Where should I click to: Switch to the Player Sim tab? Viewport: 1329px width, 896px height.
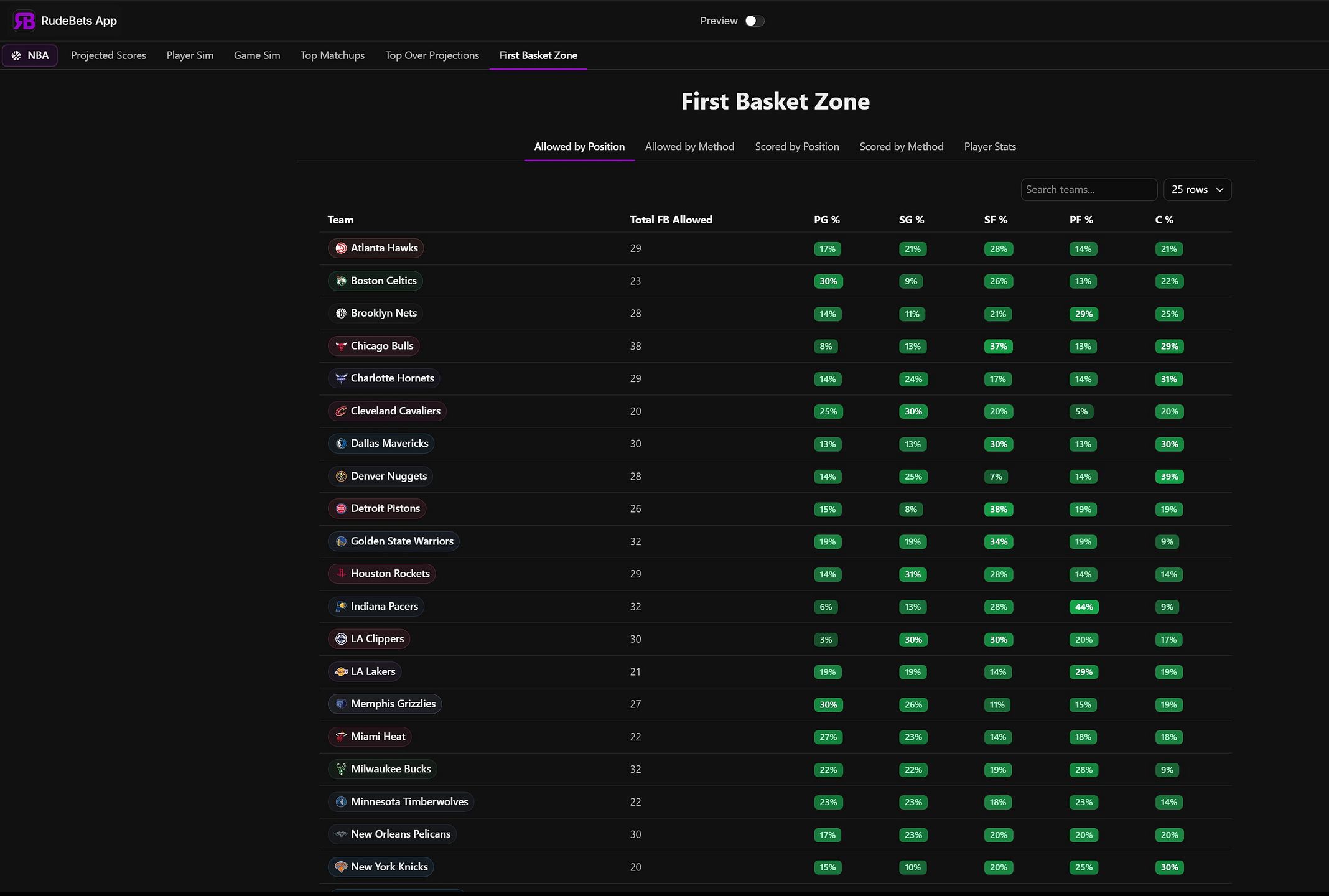coord(190,55)
